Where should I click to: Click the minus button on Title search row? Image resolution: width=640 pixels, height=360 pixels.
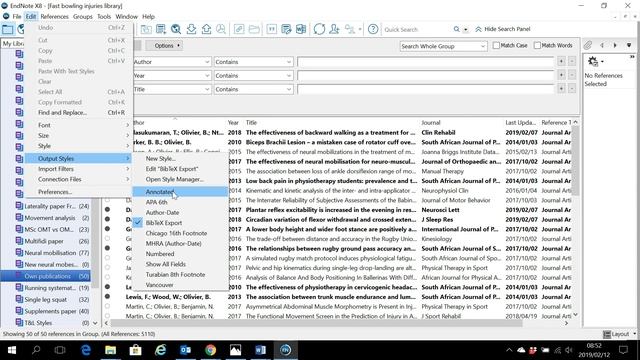pos(571,89)
